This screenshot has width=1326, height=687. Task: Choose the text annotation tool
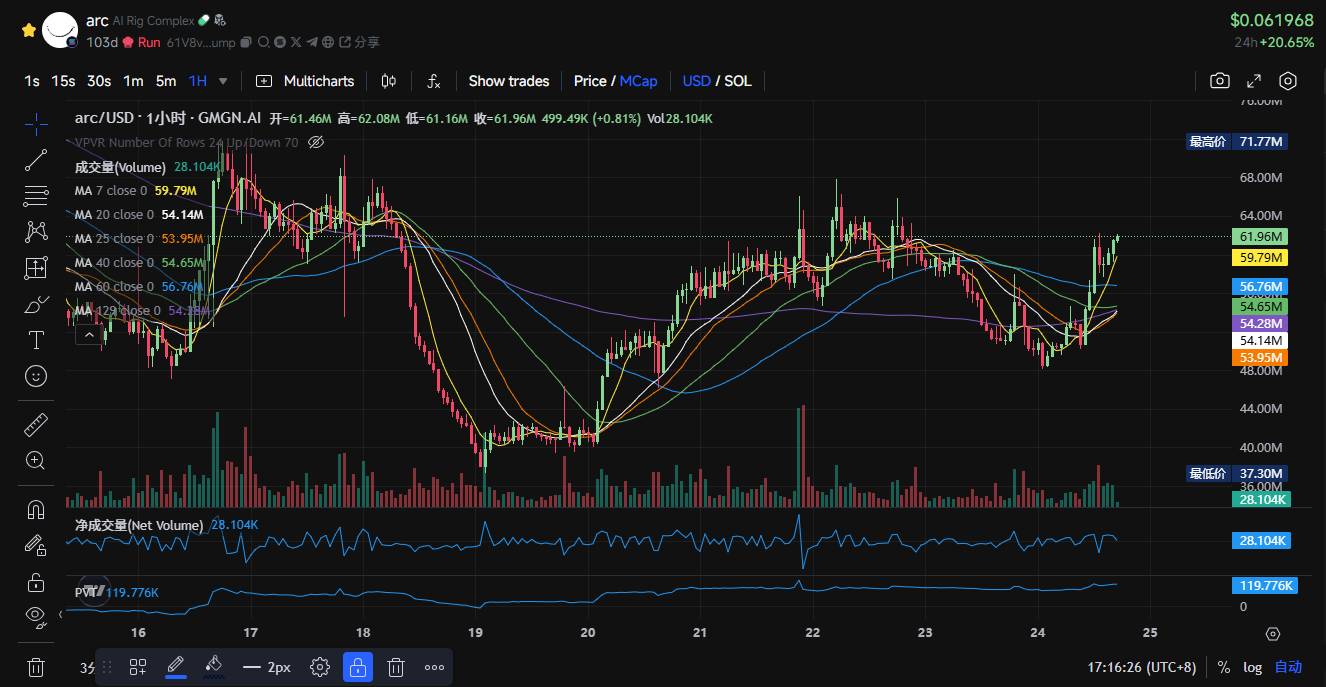(x=36, y=340)
